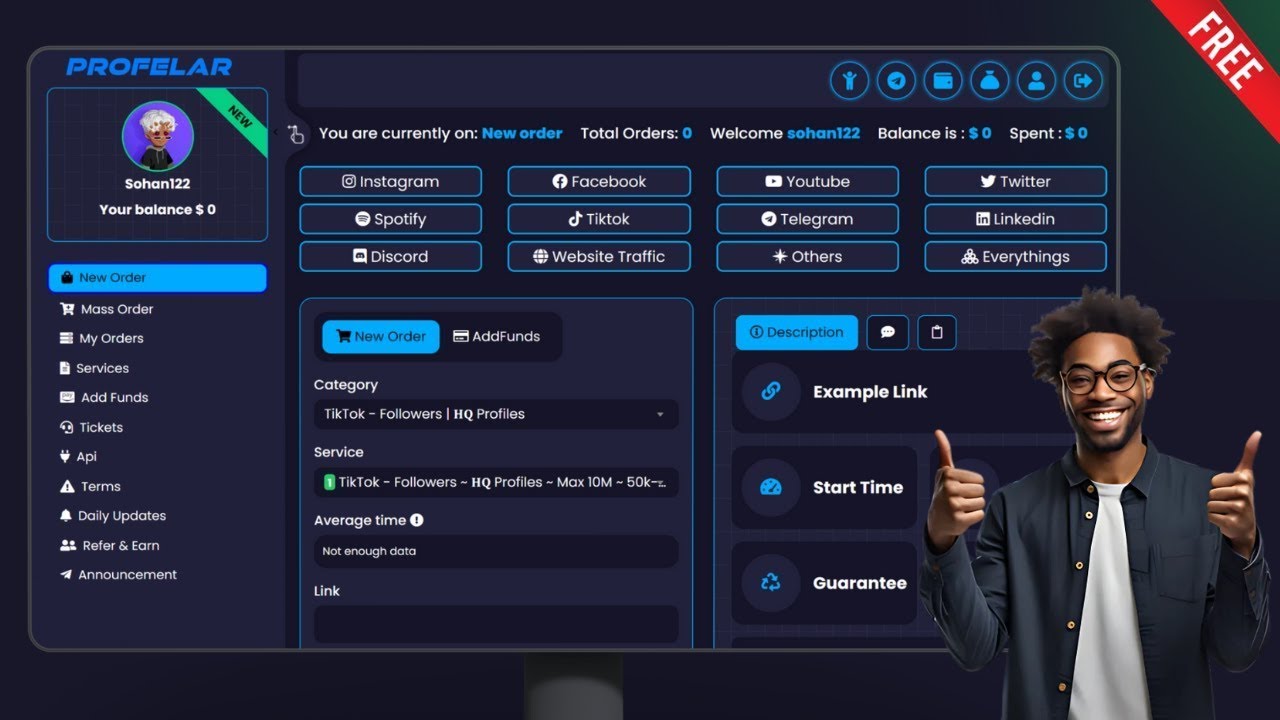Select the Everythings category button

click(1016, 257)
